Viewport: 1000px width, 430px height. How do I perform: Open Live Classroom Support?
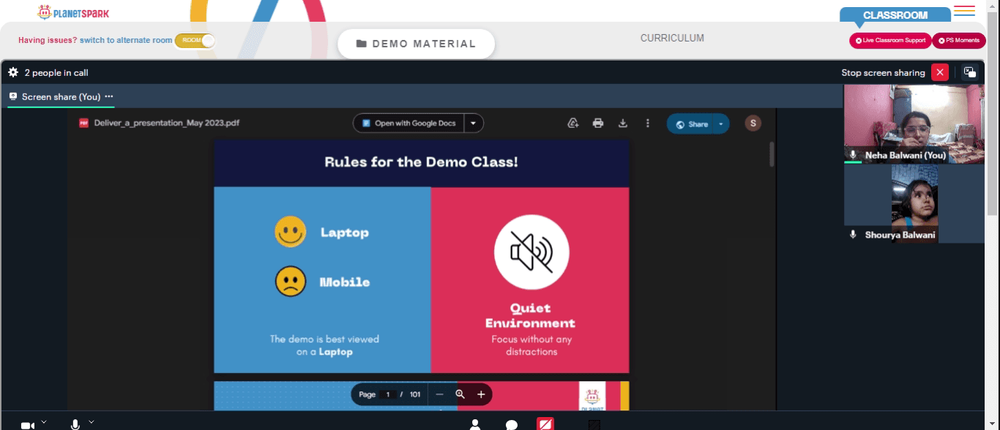click(x=890, y=40)
